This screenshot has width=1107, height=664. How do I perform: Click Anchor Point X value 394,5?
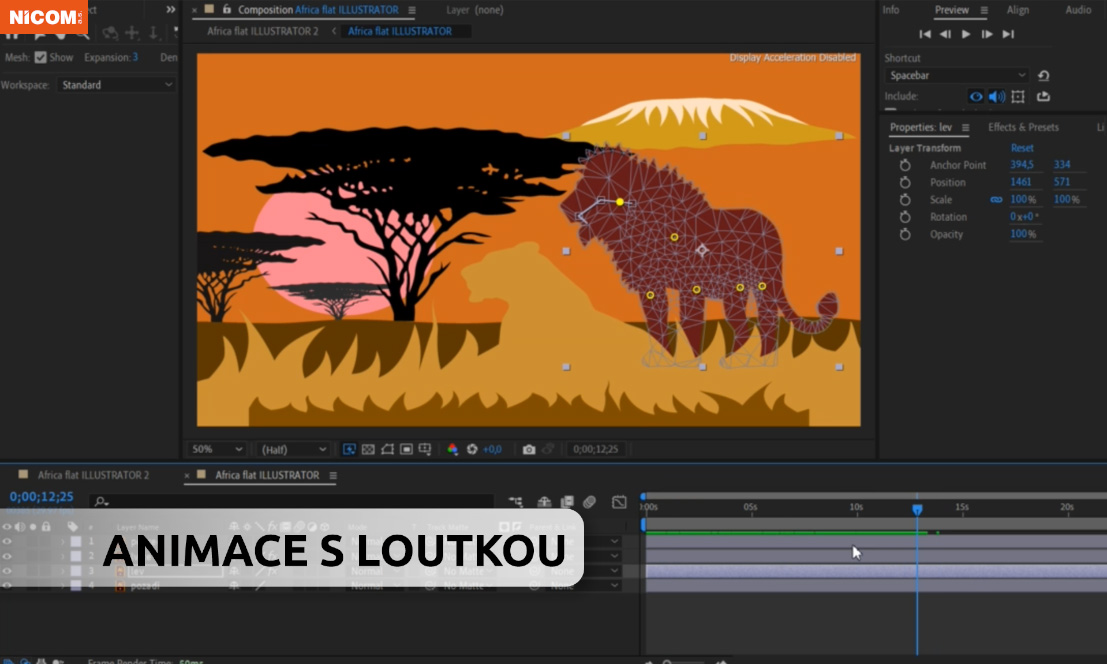point(1022,164)
